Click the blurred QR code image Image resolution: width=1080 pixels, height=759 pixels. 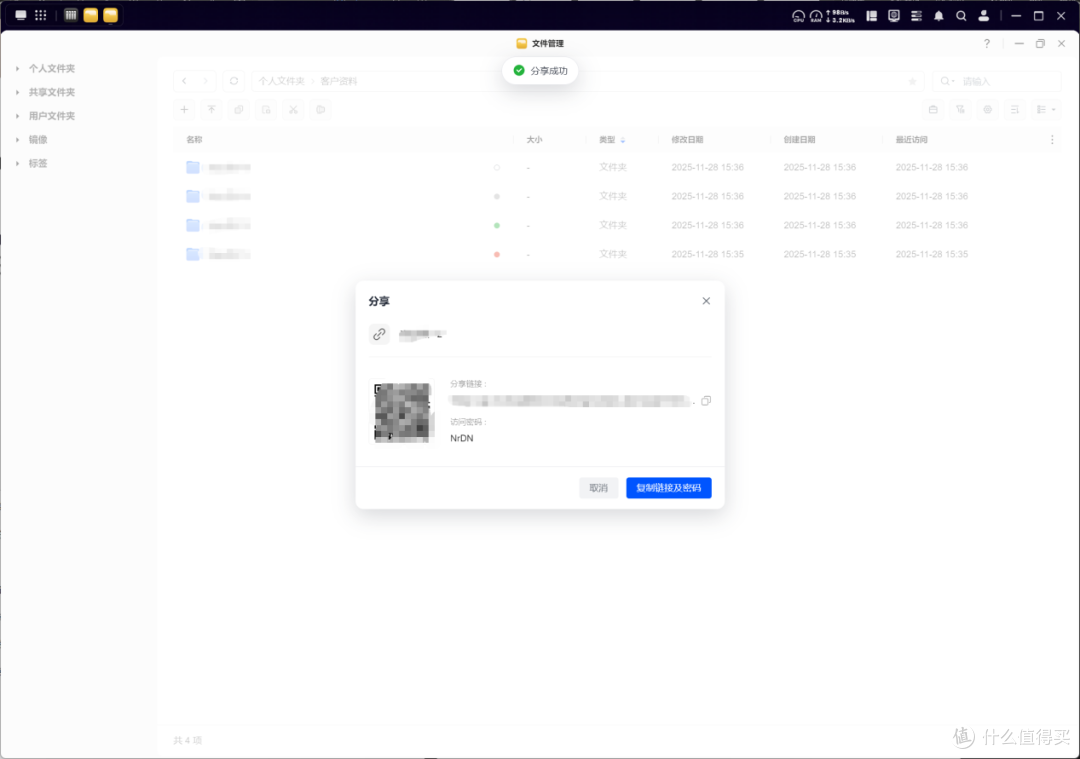point(402,412)
